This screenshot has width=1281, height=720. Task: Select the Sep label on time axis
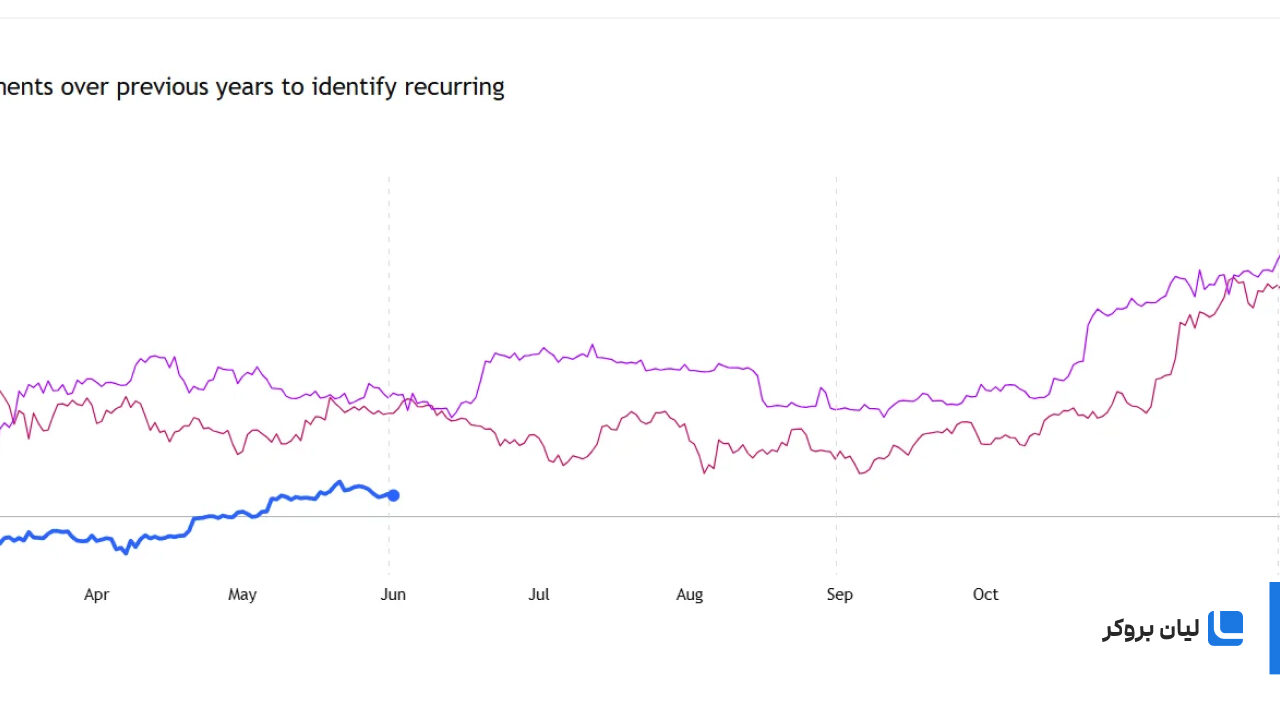(x=839, y=595)
